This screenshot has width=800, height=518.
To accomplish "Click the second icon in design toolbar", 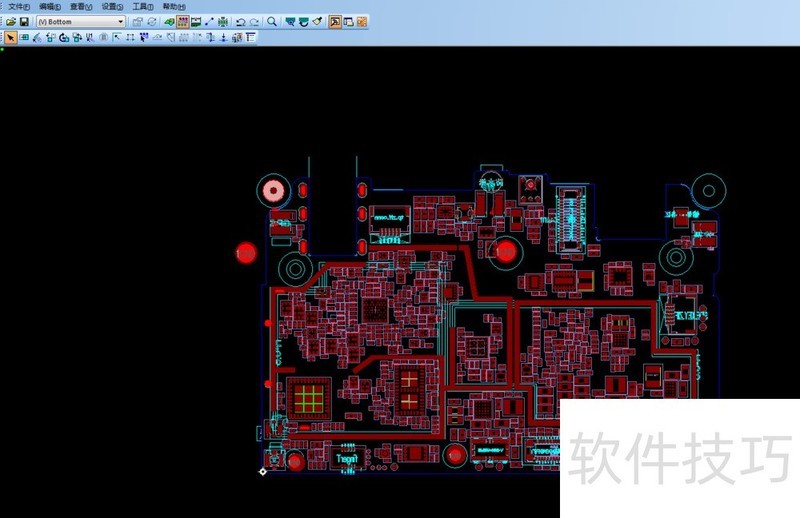I will click(x=24, y=37).
